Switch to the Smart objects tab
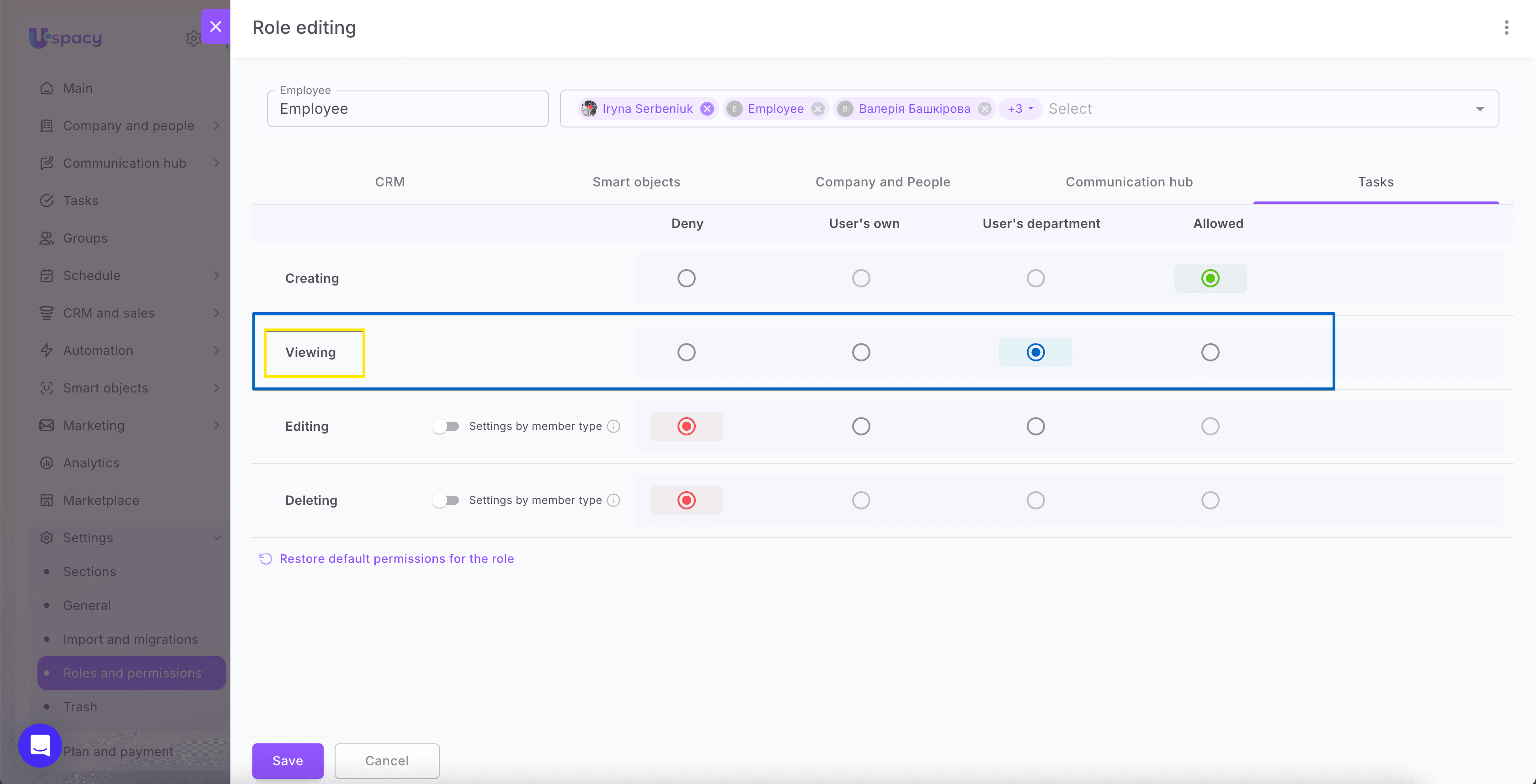Viewport: 1536px width, 784px height. coord(636,182)
